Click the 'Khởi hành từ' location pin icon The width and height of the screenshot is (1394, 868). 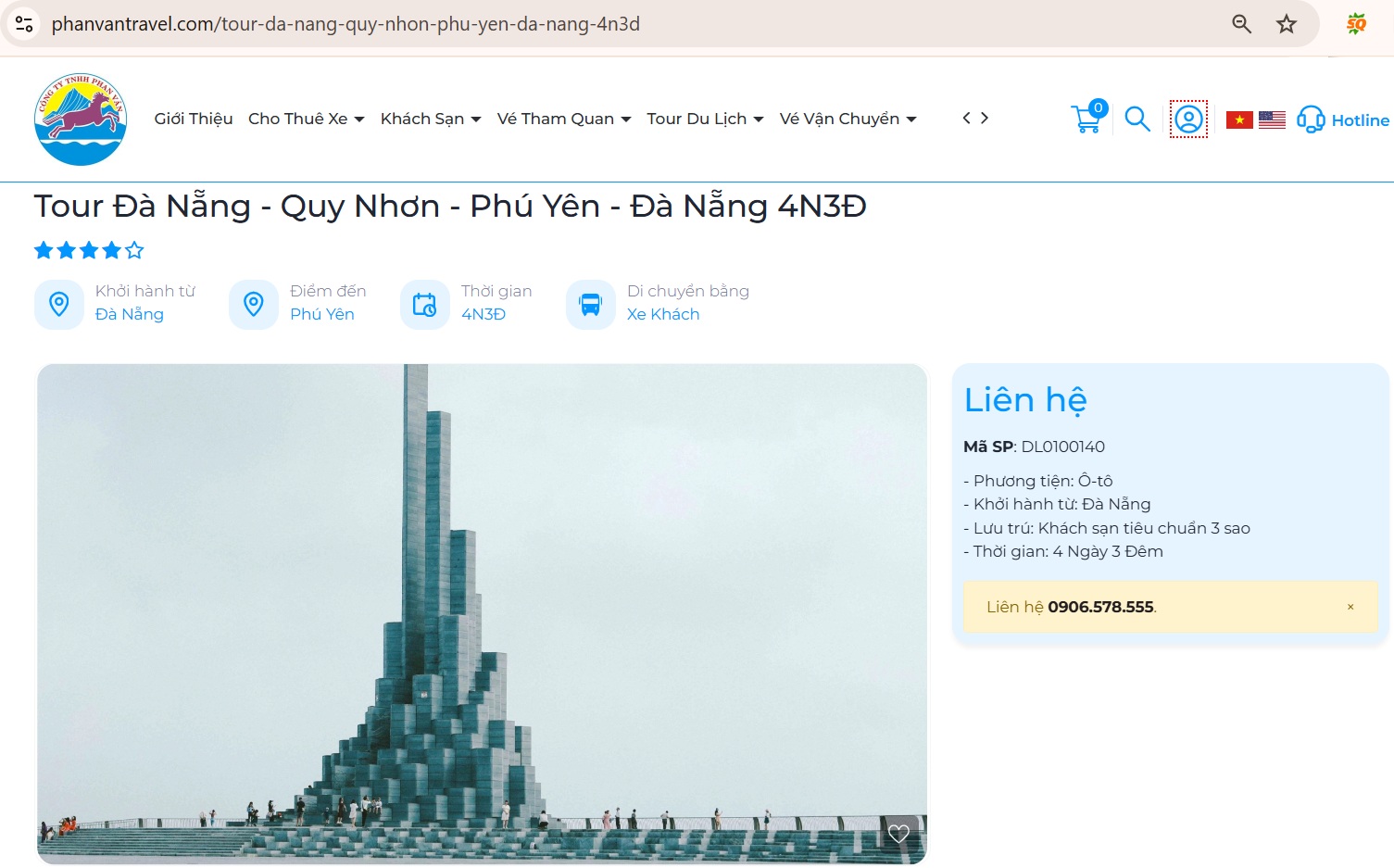59,303
